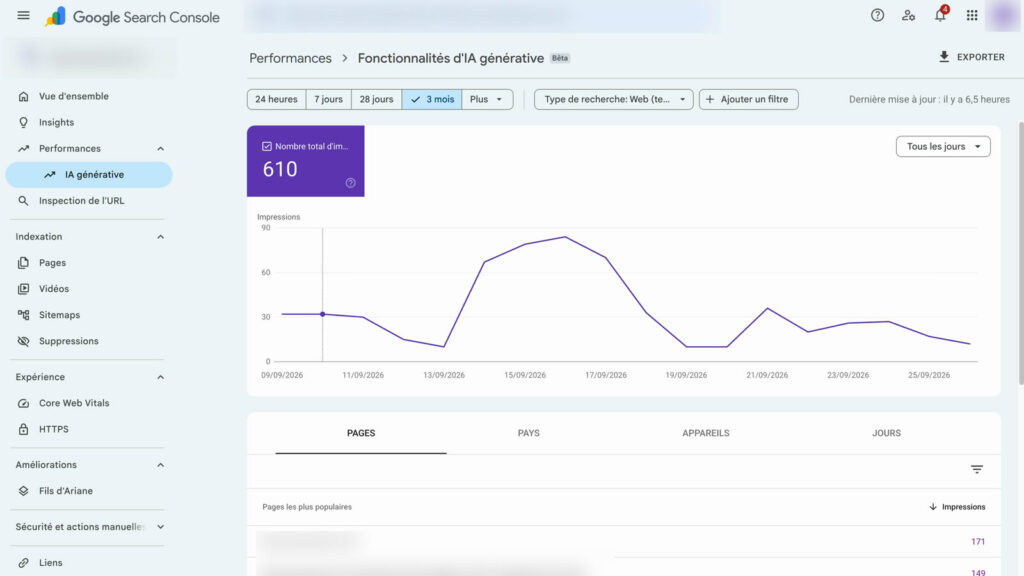Click the chart data point near 10/09/2026
This screenshot has width=1024, height=576.
point(323,314)
